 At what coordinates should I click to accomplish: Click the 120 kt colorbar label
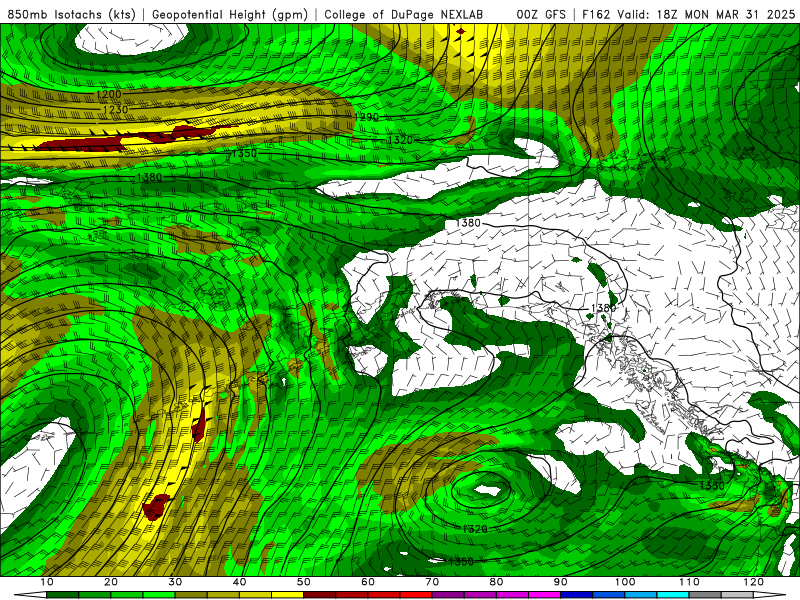click(x=753, y=582)
